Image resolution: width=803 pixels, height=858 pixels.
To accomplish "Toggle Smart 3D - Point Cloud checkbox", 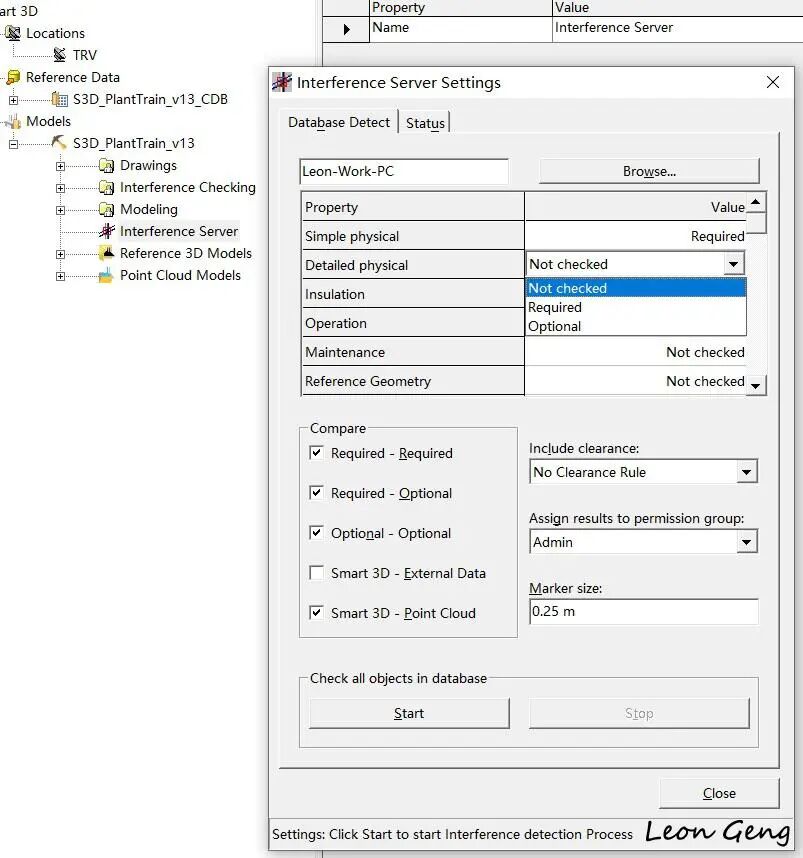I will click(316, 612).
